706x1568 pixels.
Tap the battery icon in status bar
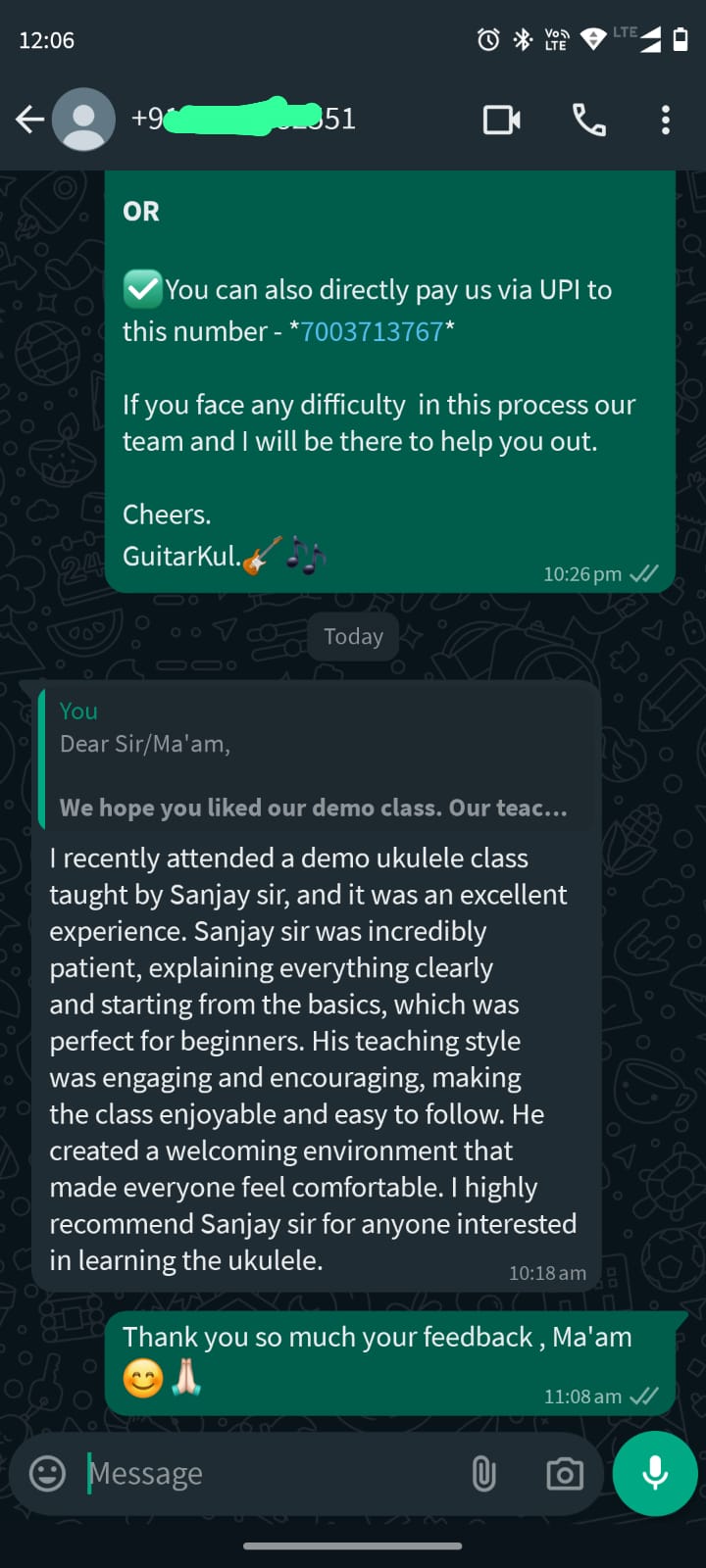tap(680, 39)
